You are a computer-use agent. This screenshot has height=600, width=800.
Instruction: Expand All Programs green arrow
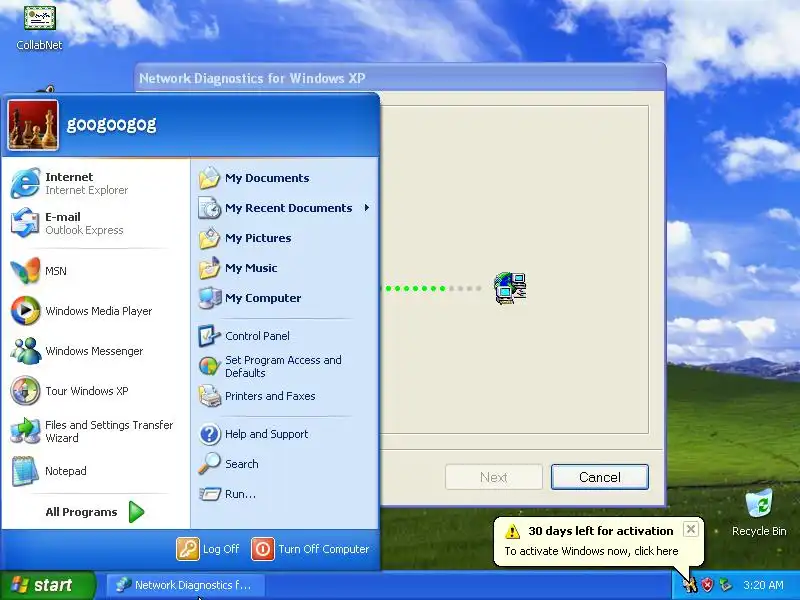pyautogui.click(x=136, y=512)
